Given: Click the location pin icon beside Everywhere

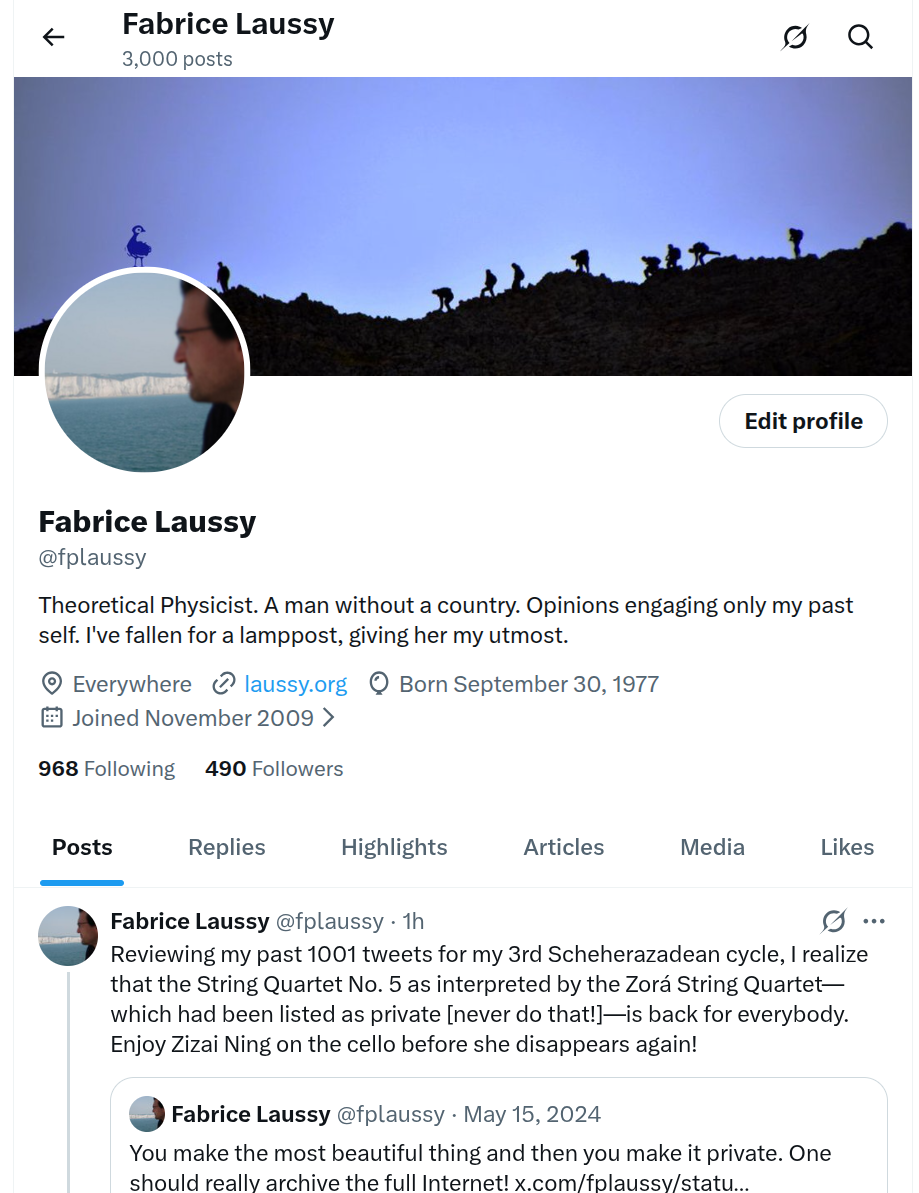Looking at the screenshot, I should pos(51,683).
